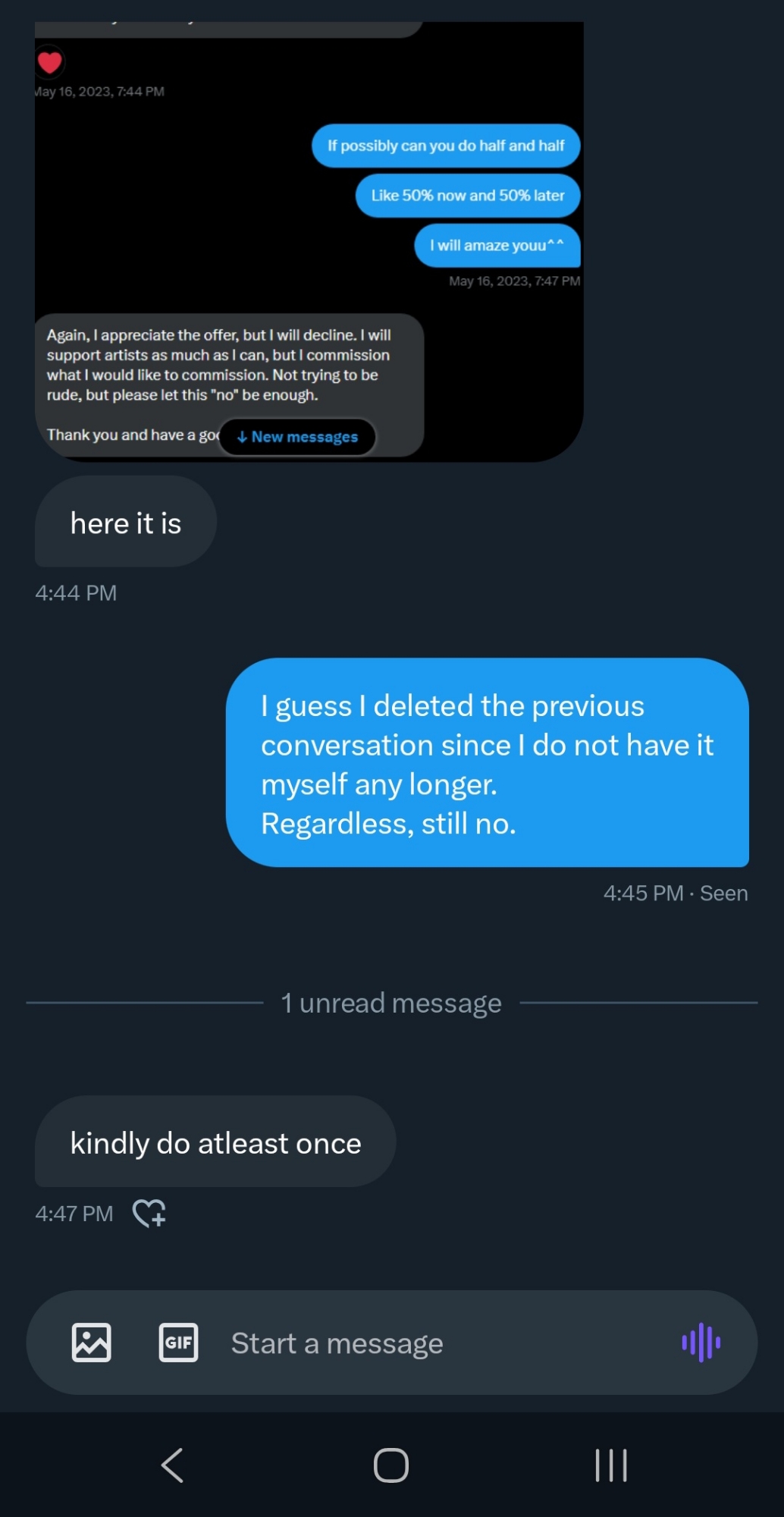784x1517 pixels.
Task: Tap the 'here it is' message bubble
Action: (126, 523)
